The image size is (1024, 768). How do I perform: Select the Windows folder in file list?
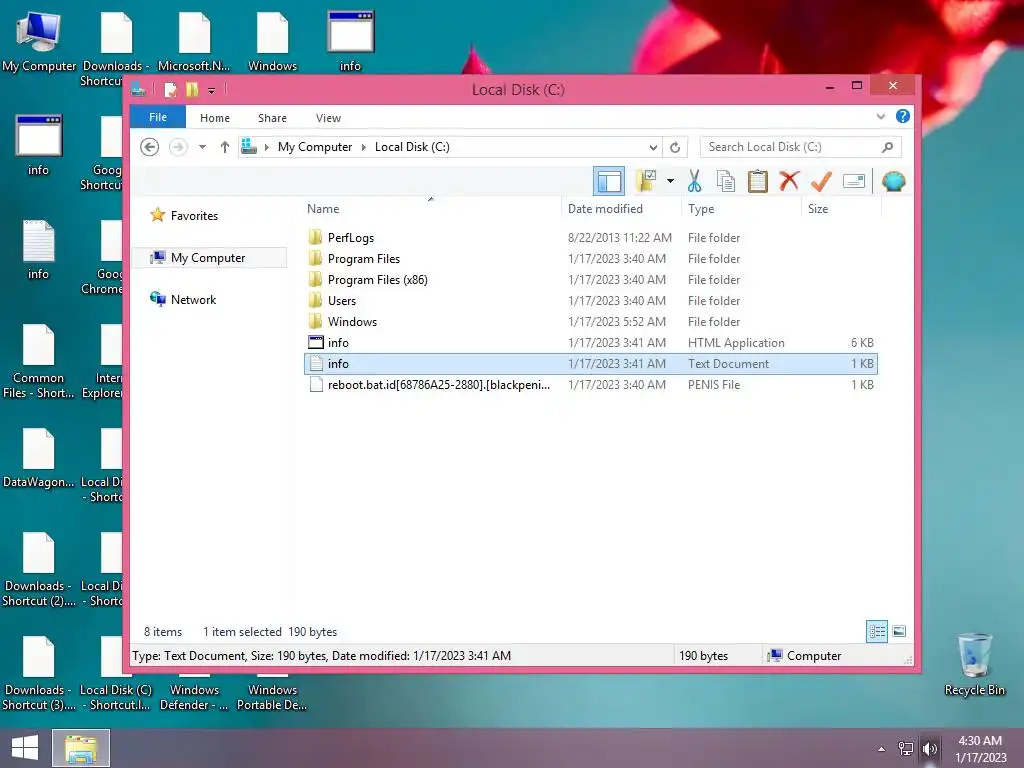[x=590, y=321]
